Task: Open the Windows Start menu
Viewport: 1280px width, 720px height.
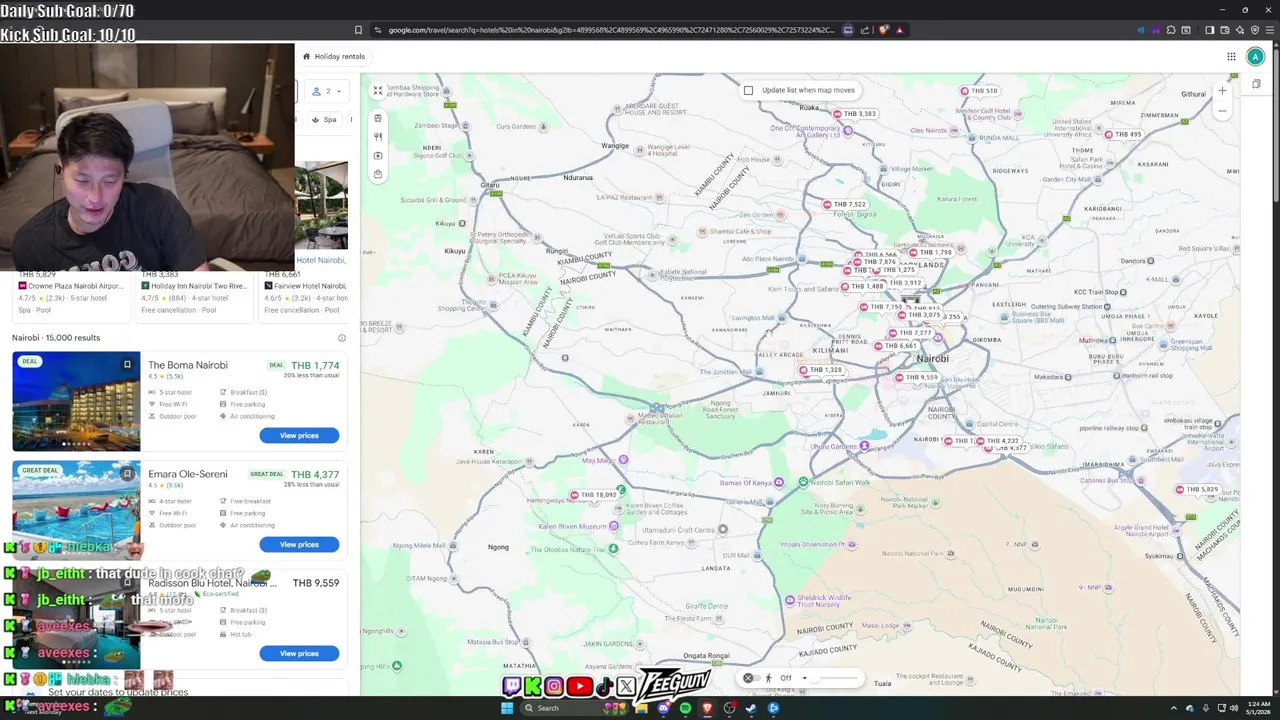Action: (507, 708)
